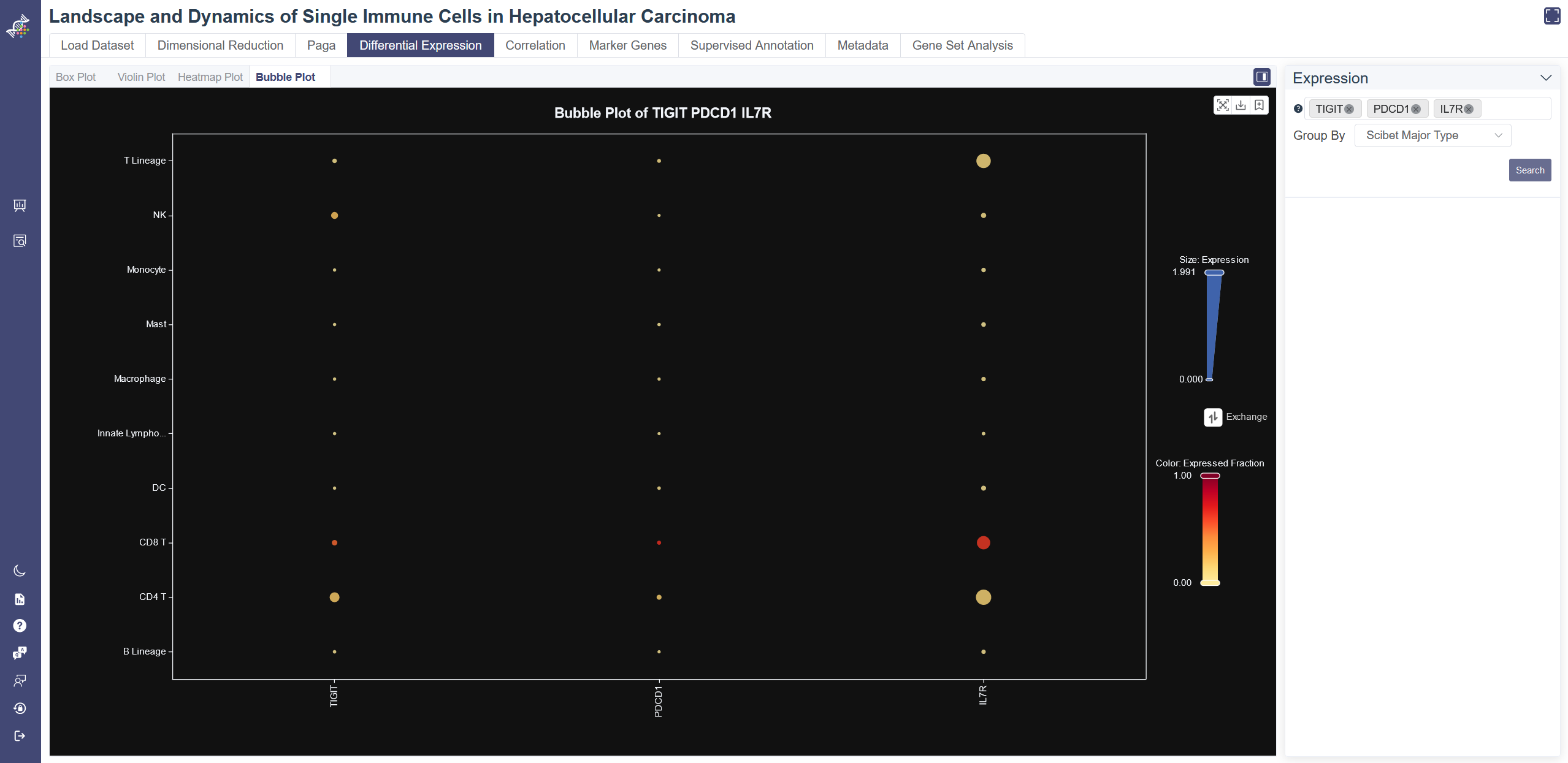Open the report file icon in sidebar
Screen dimensions: 1568x763
click(20, 599)
